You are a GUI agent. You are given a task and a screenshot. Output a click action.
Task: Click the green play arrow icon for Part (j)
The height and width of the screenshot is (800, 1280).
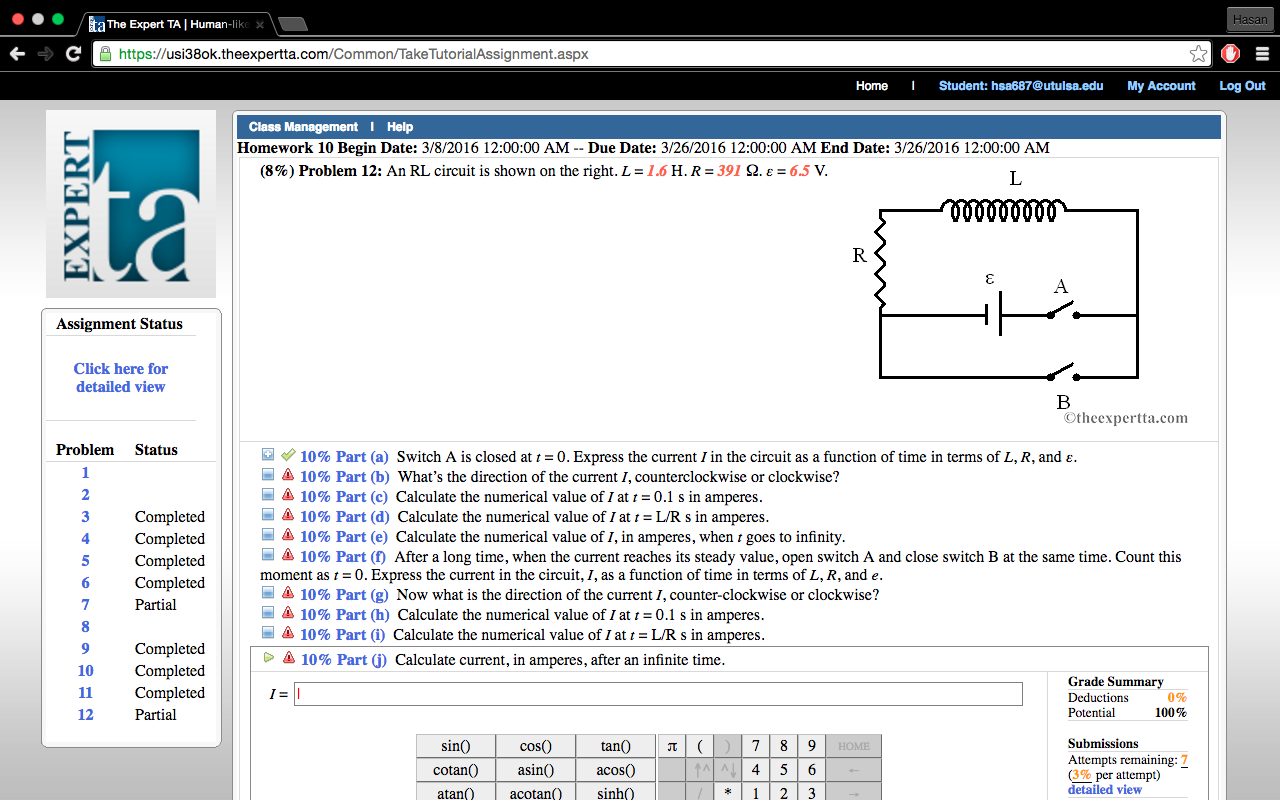click(266, 658)
